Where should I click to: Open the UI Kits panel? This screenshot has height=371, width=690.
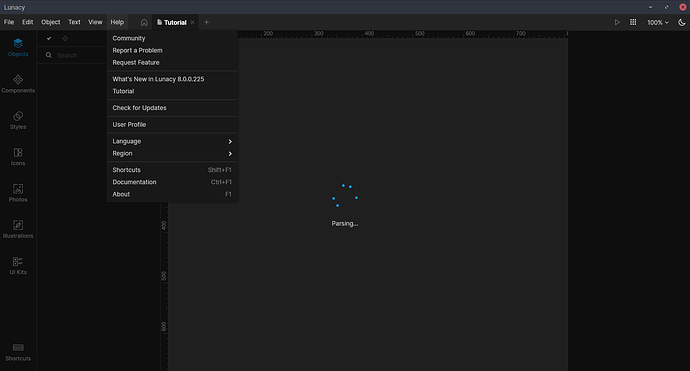pos(18,266)
